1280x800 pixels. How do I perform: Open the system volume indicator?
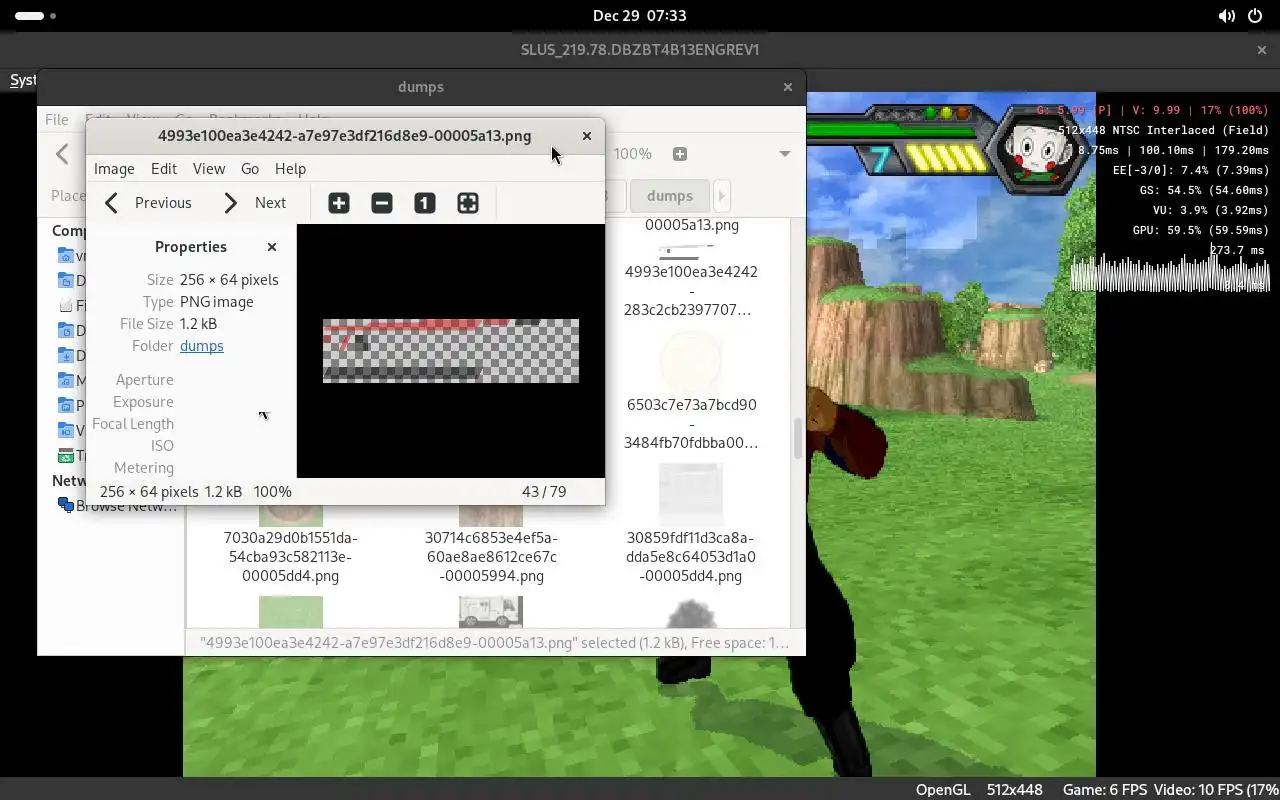pyautogui.click(x=1226, y=16)
